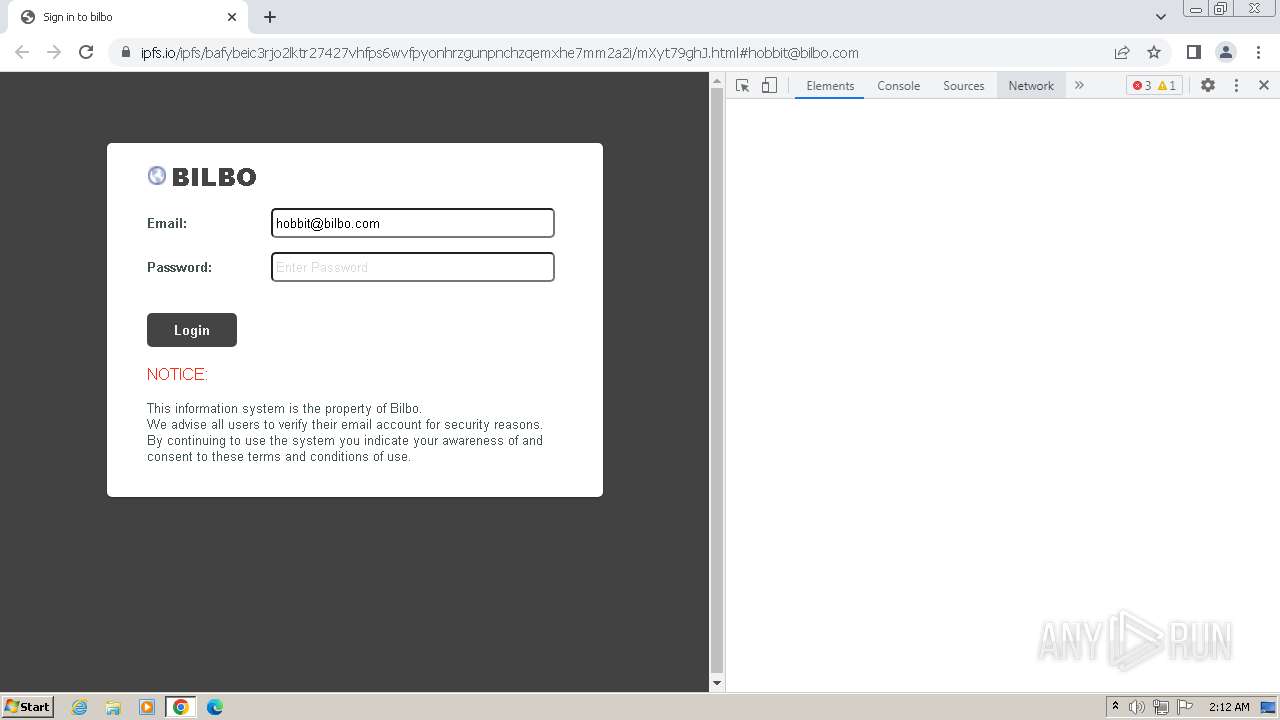This screenshot has height=720, width=1280.
Task: Click the NOTICE: red heading
Action: 177,374
